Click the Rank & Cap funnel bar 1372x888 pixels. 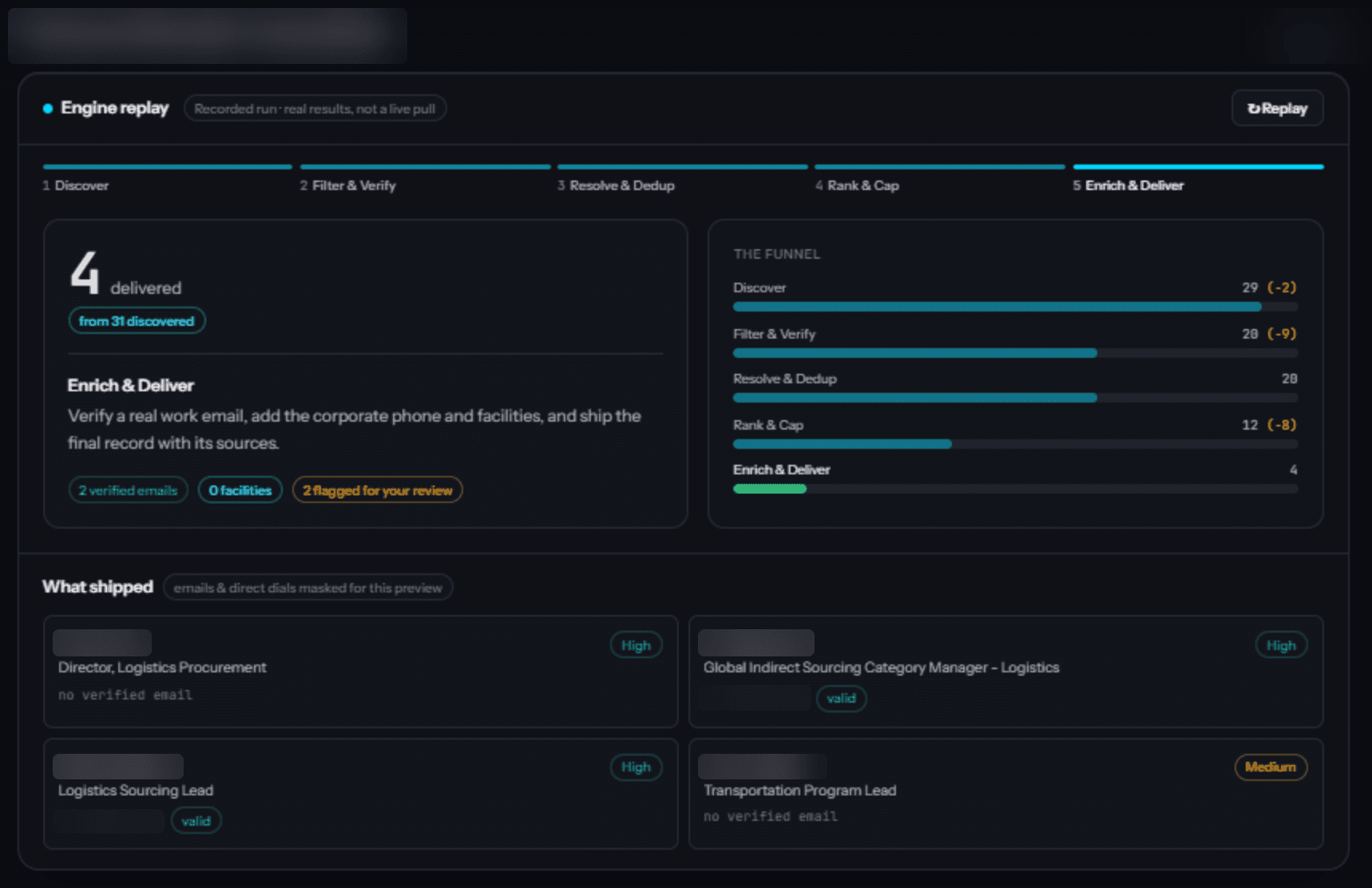1015,444
